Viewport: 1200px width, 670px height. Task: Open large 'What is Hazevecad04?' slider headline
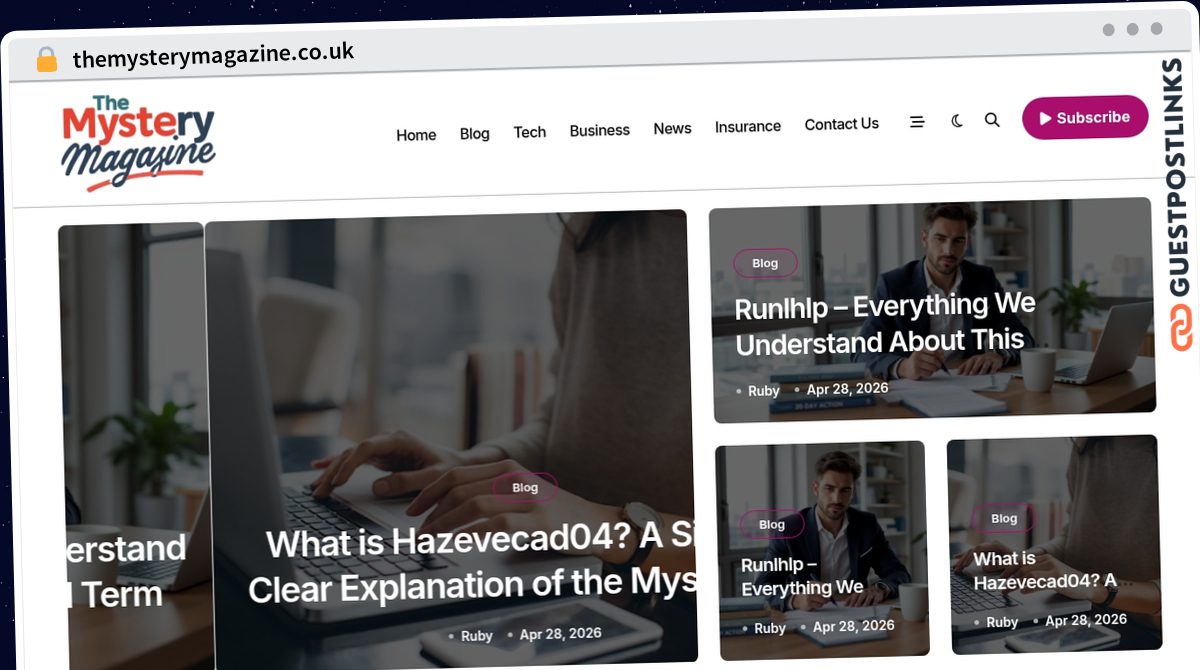pos(473,562)
